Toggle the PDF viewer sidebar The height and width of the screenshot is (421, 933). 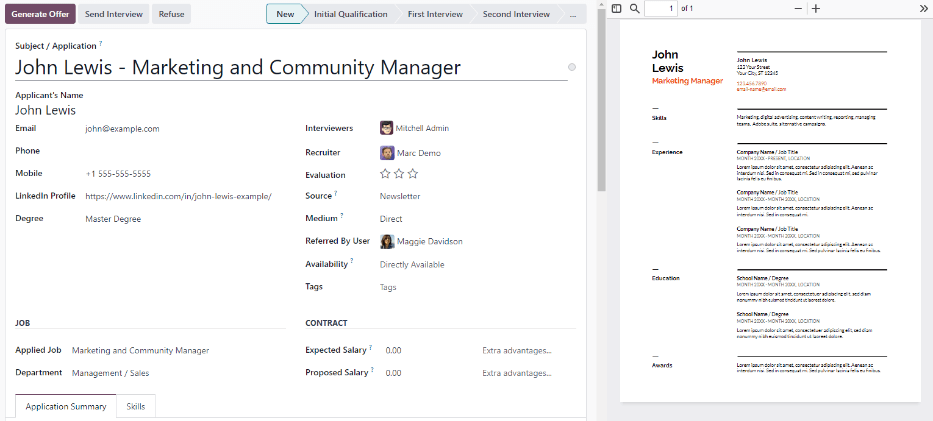(x=617, y=8)
